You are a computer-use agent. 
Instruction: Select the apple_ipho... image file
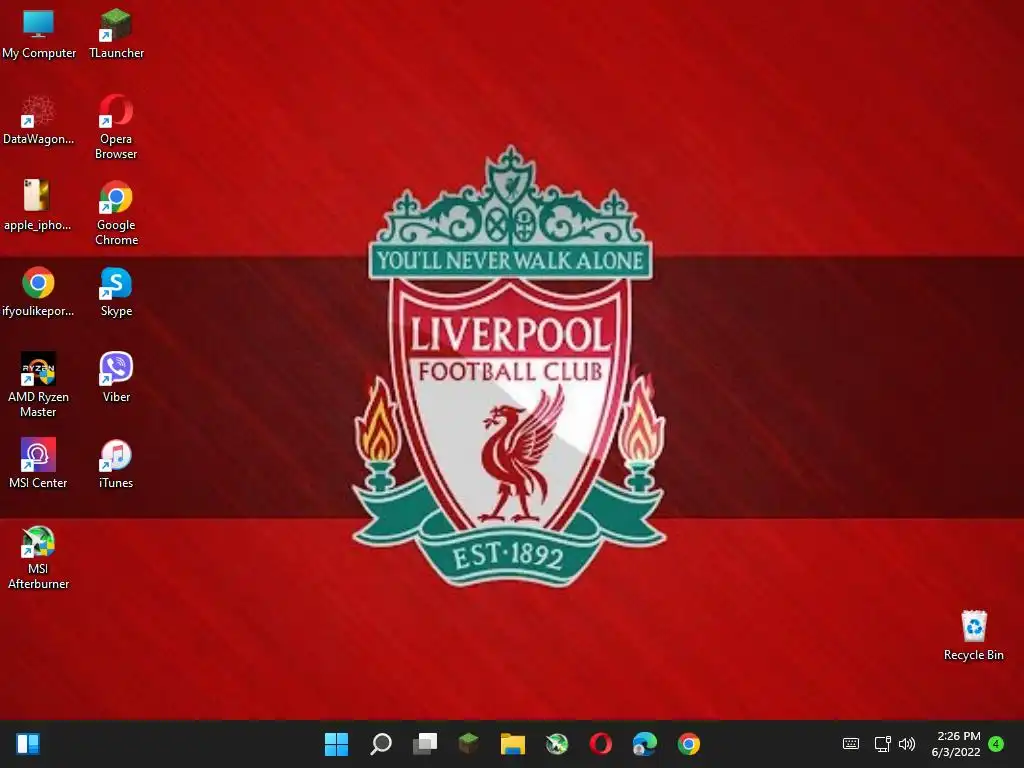click(x=37, y=205)
